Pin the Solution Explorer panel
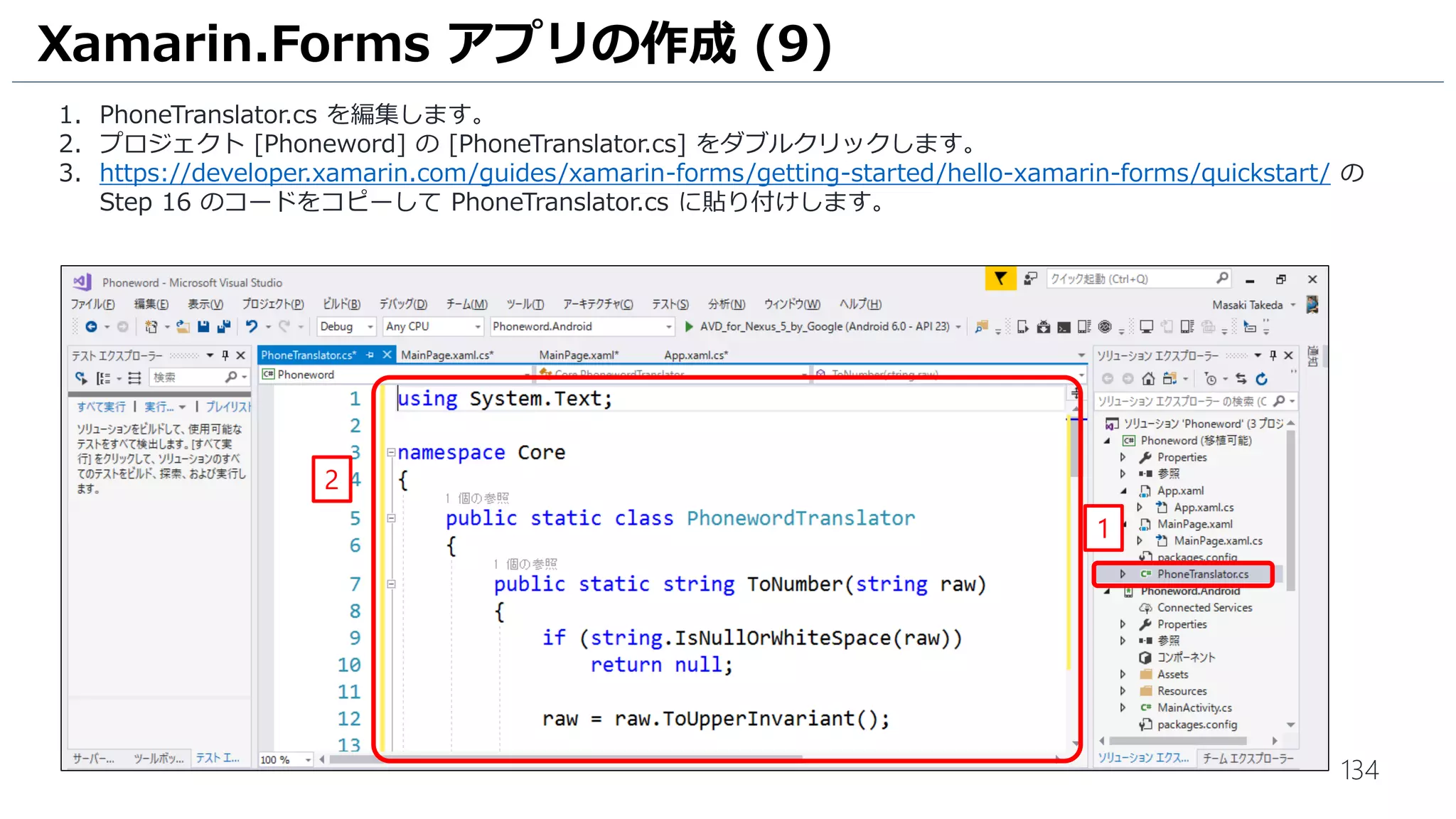 (x=1273, y=355)
